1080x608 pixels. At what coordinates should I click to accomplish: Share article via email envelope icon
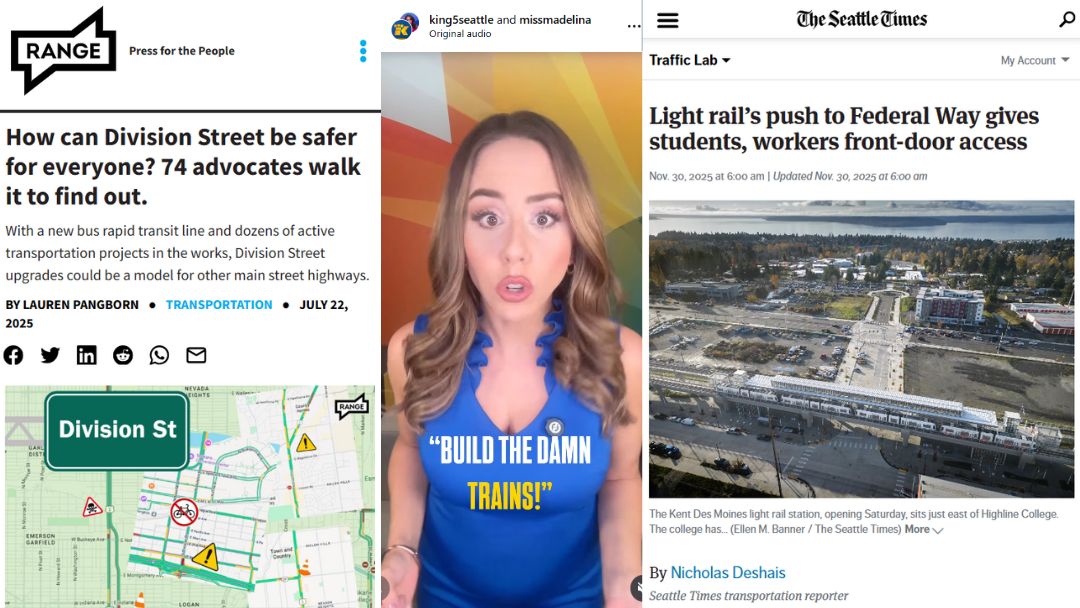[x=196, y=355]
